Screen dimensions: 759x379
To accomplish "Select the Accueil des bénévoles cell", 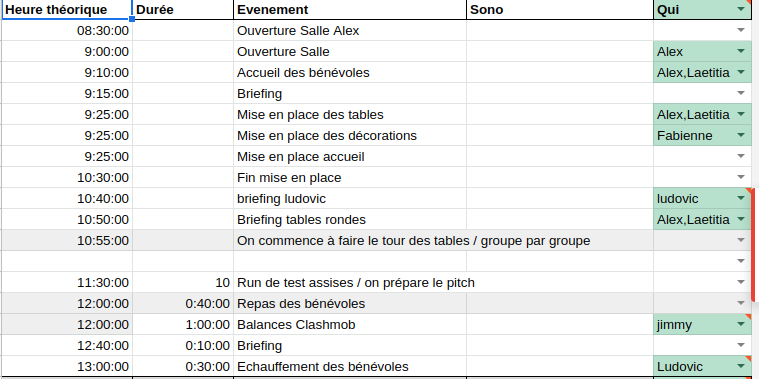I will click(x=350, y=73).
